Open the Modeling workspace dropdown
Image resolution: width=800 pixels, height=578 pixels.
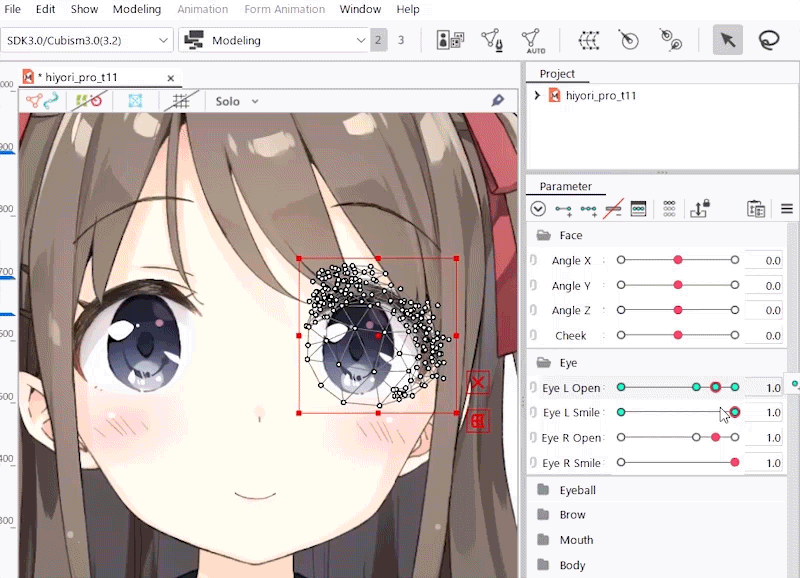click(275, 40)
